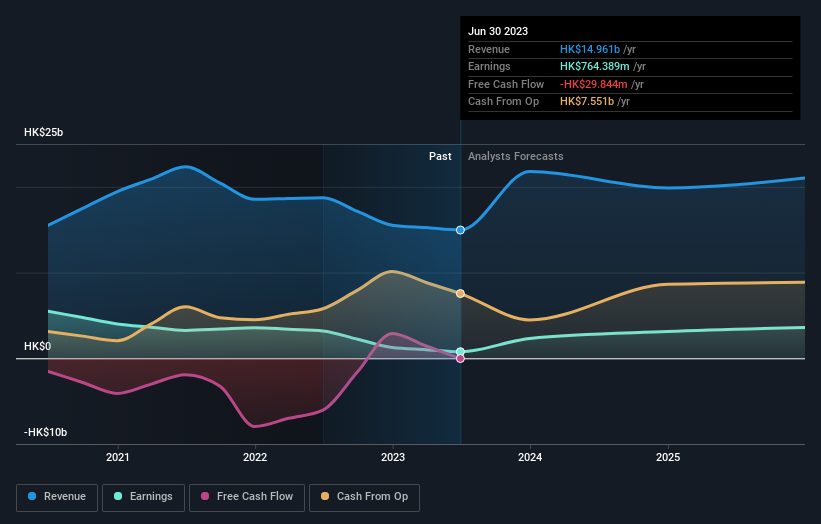The height and width of the screenshot is (524, 821).
Task: Click the orange Cash From Op legend dot
Action: pyautogui.click(x=325, y=496)
